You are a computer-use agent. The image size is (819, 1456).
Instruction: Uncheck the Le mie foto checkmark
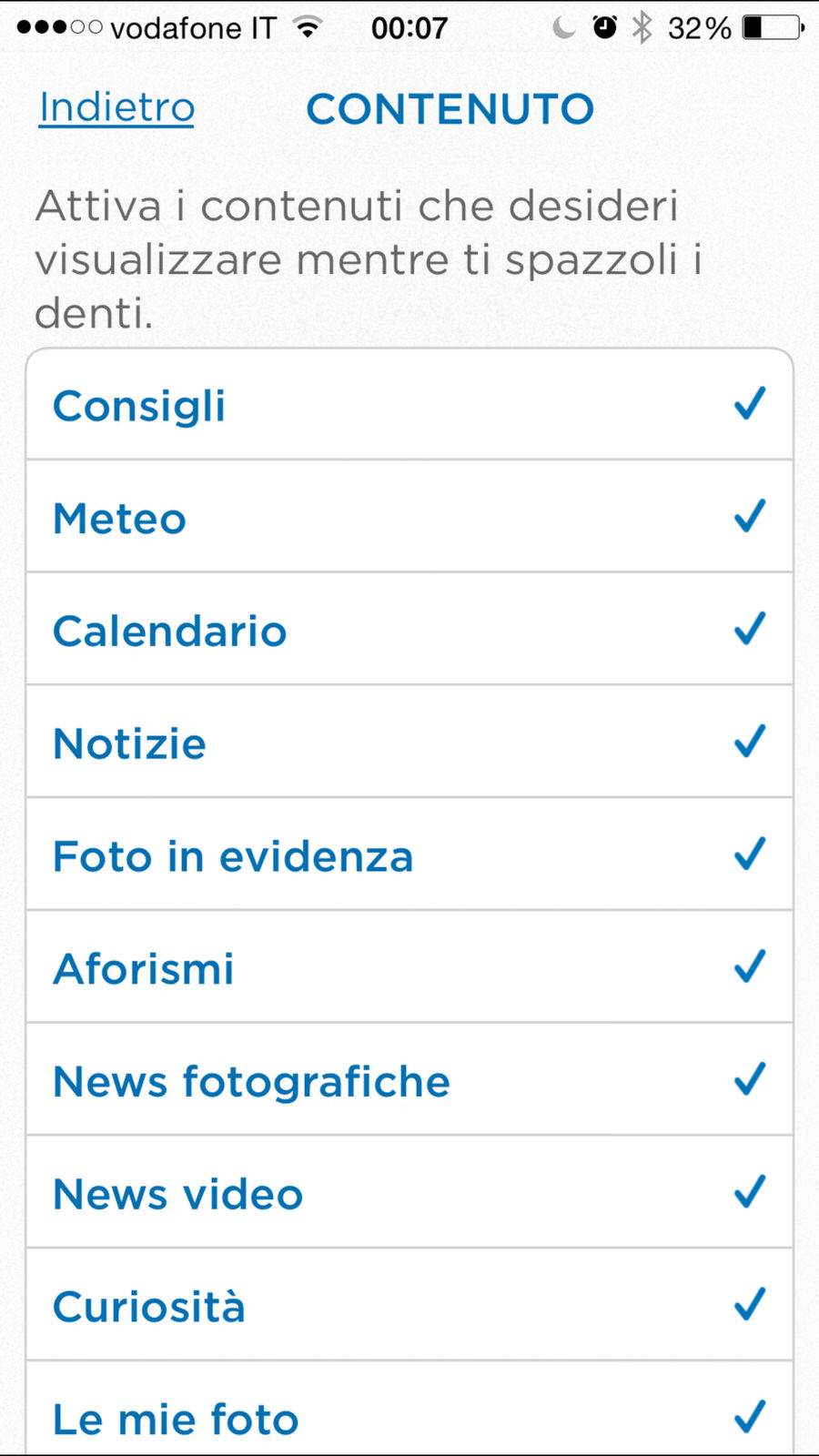(x=750, y=1417)
